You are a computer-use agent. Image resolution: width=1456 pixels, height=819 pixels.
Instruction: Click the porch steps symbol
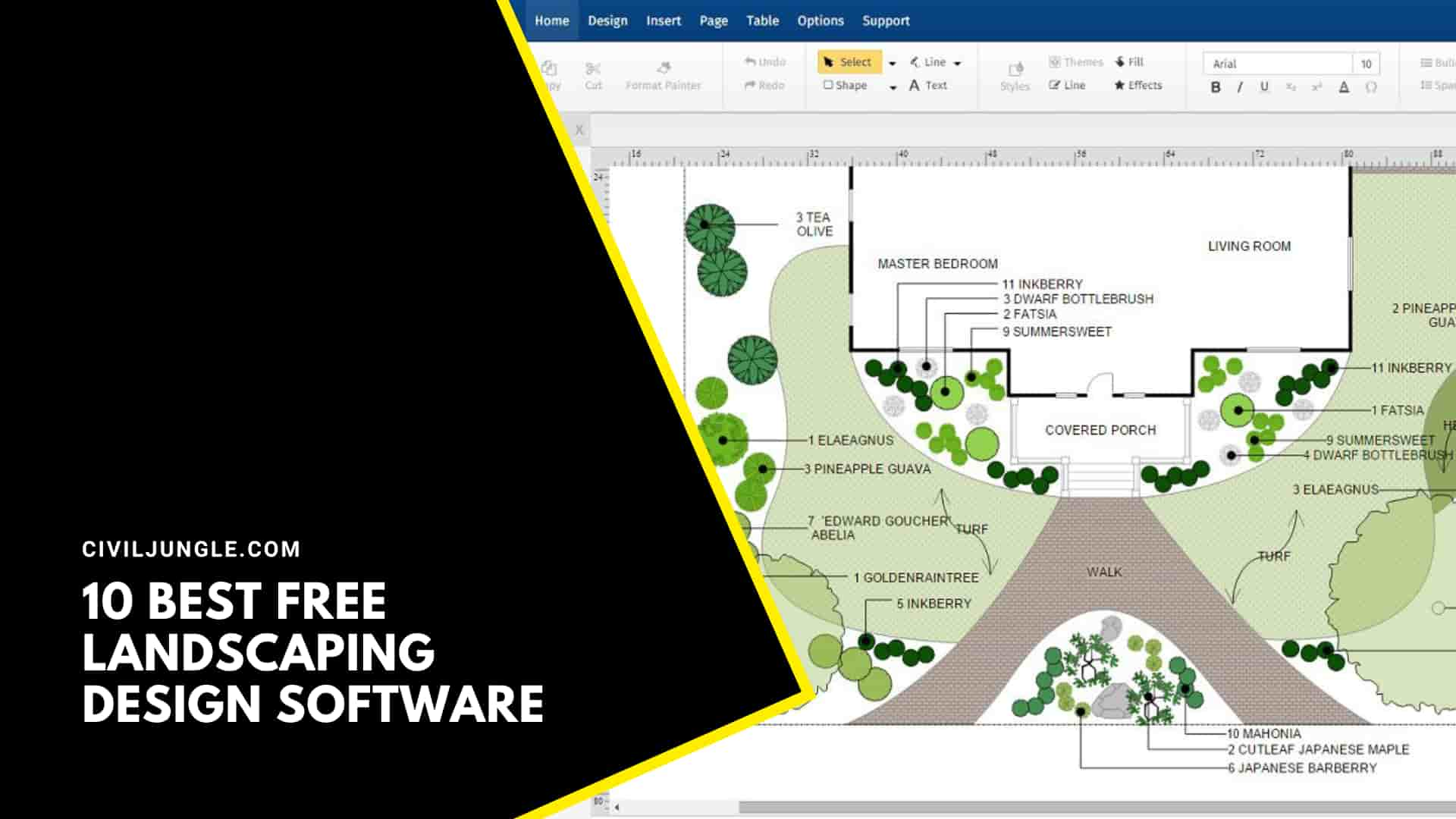coord(1100,478)
